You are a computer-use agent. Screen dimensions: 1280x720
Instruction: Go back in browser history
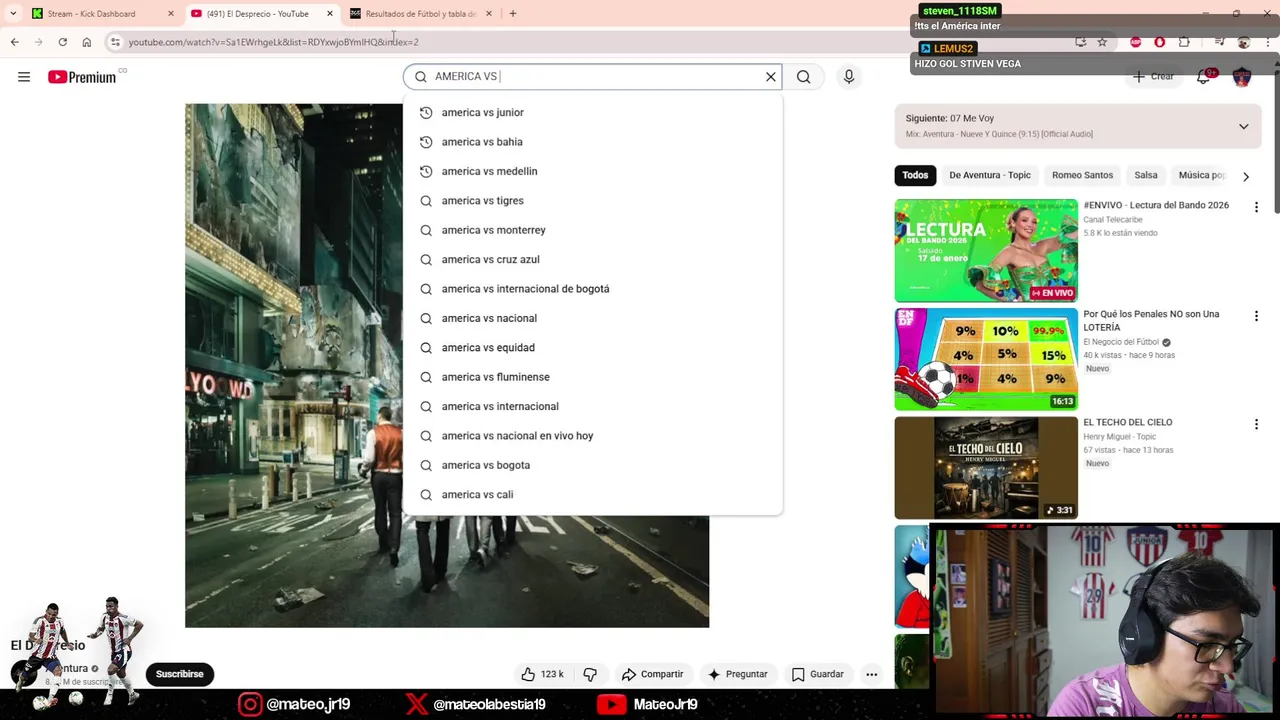14,42
